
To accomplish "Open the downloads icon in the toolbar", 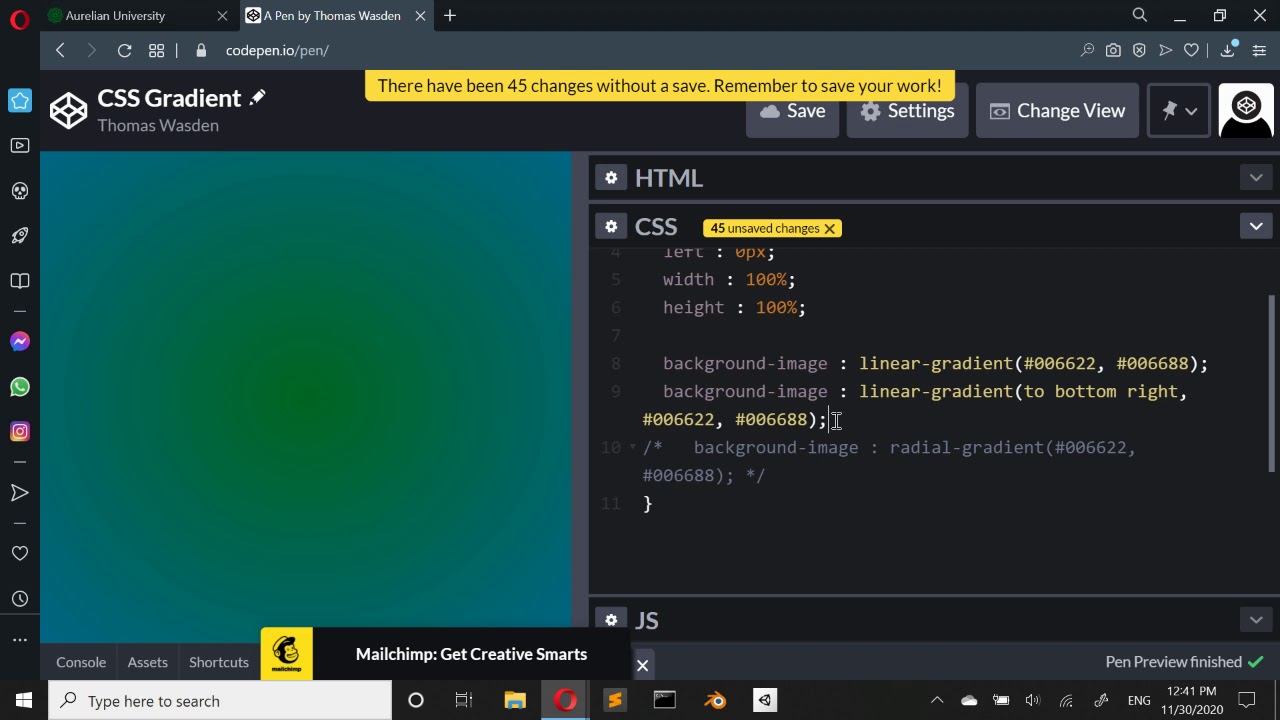I will (1227, 50).
